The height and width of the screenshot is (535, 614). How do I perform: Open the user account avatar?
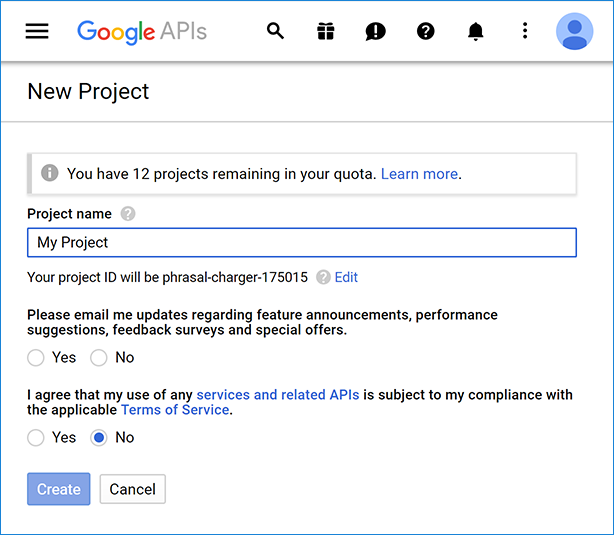tap(574, 31)
